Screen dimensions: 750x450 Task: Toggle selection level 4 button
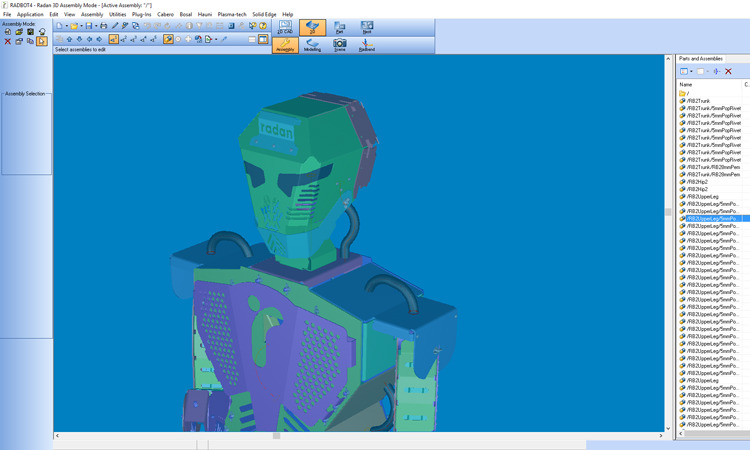(x=143, y=39)
